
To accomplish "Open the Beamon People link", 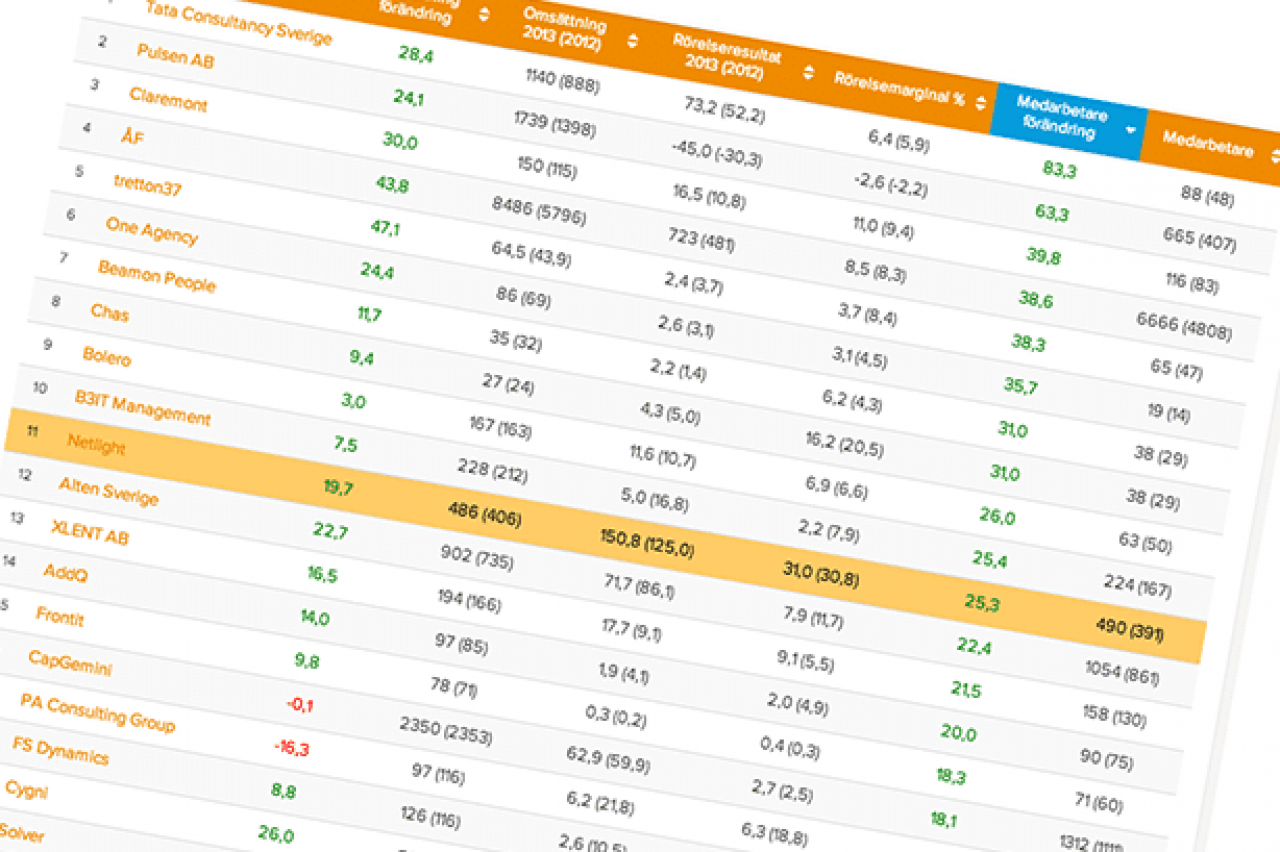I will (x=156, y=275).
